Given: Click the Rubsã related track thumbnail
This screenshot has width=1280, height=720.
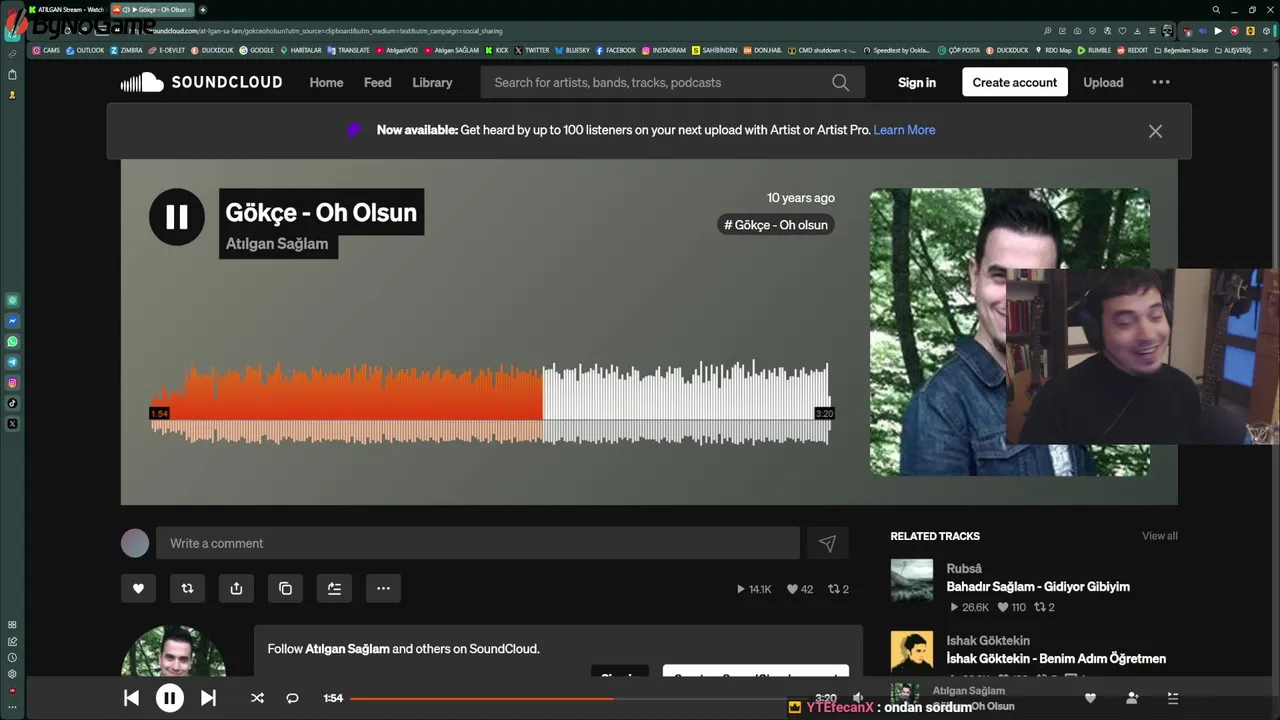Looking at the screenshot, I should pos(912,580).
